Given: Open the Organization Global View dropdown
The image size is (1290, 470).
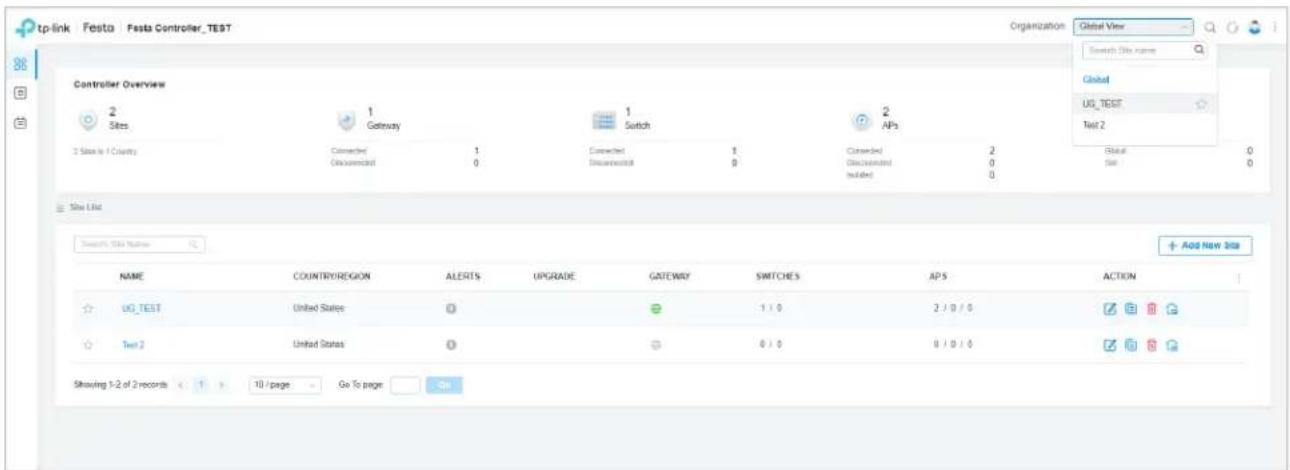Looking at the screenshot, I should point(1133,27).
